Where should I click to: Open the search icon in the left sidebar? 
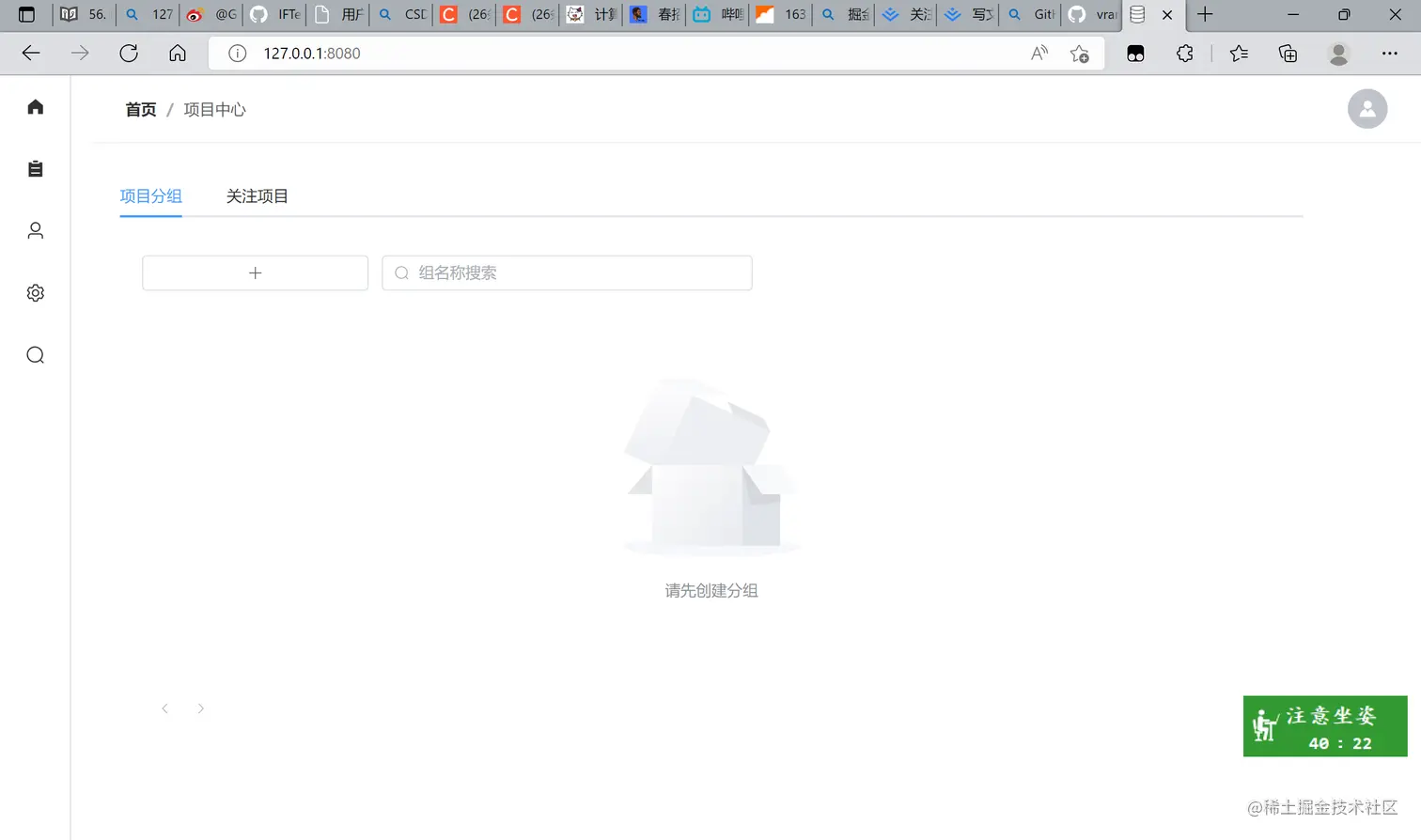coord(36,355)
